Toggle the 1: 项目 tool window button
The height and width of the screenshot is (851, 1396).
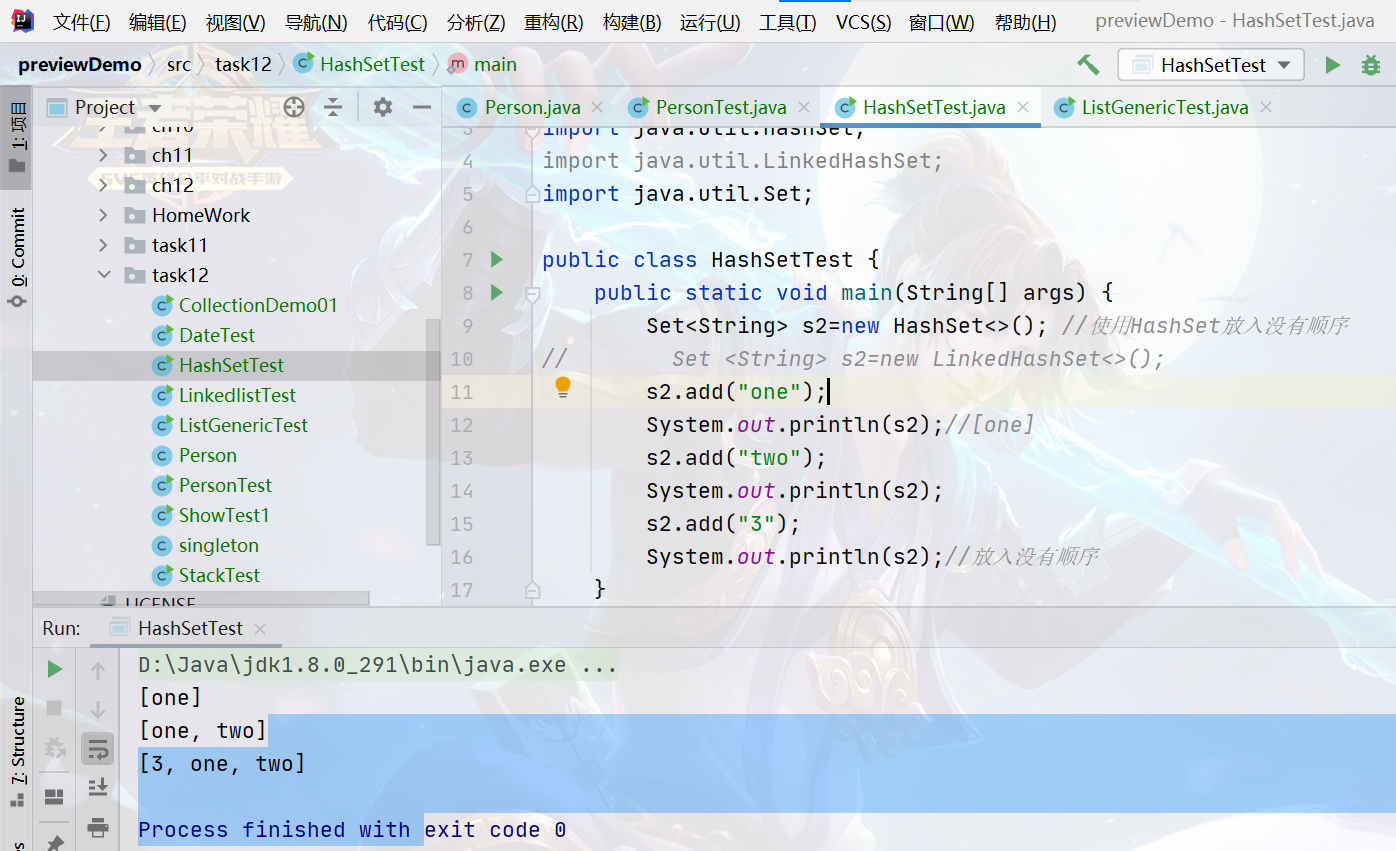click(17, 136)
